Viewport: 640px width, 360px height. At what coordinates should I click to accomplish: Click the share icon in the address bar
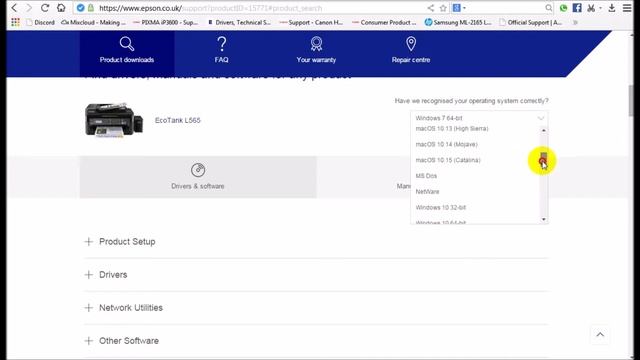[x=431, y=8]
